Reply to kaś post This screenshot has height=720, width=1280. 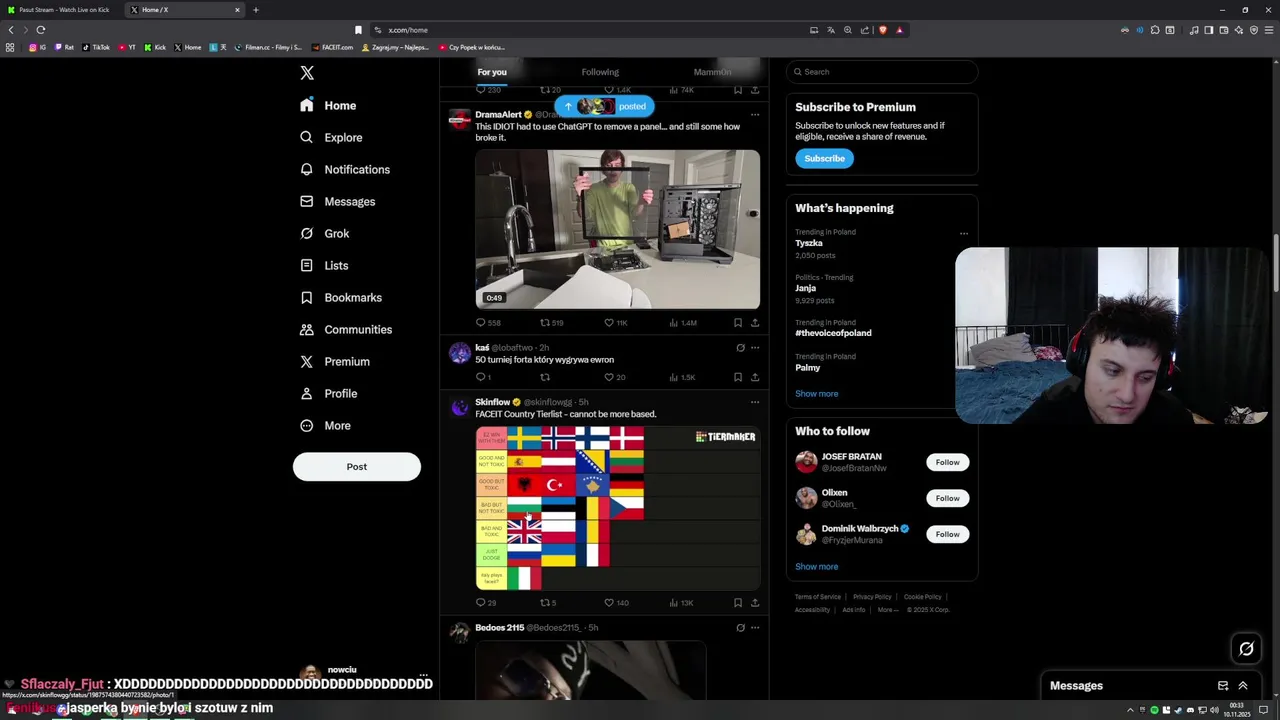tap(483, 377)
